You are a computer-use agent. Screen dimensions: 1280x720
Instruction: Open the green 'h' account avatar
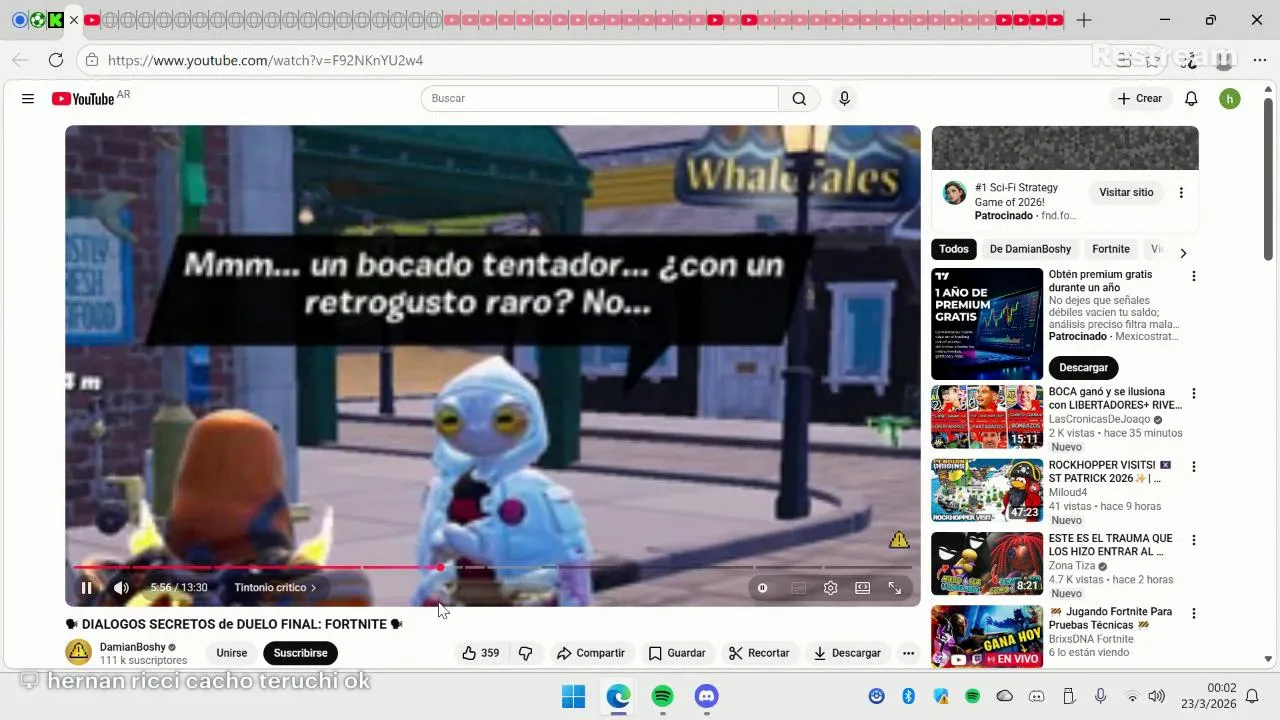pyautogui.click(x=1230, y=98)
